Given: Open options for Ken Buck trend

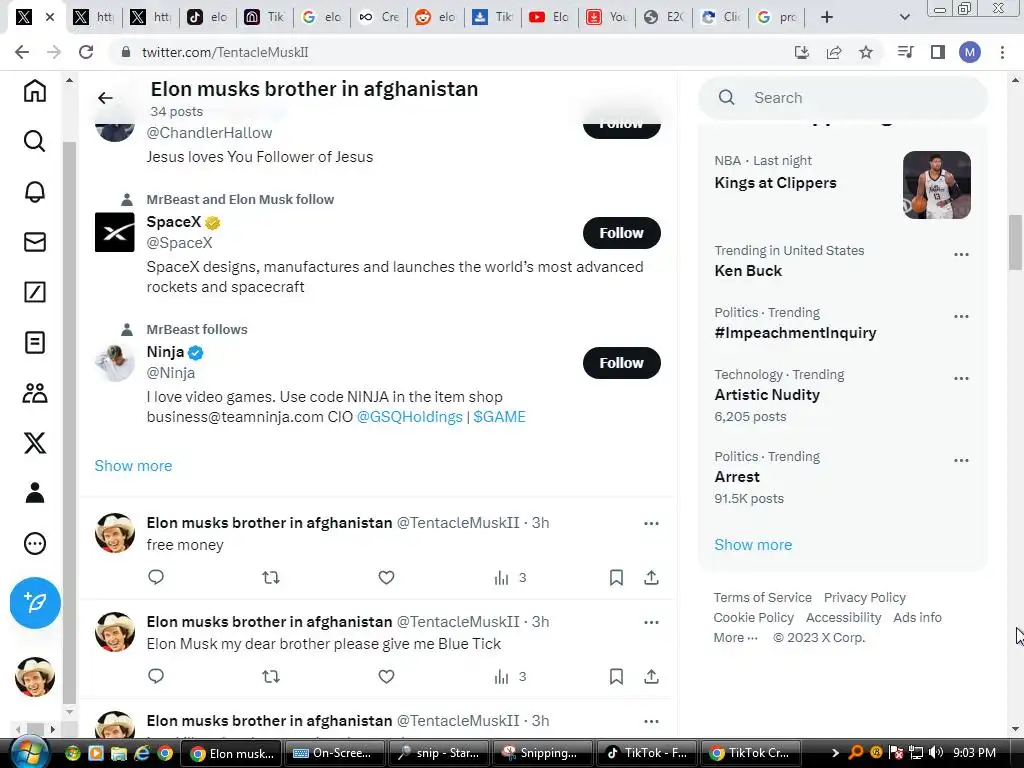Looking at the screenshot, I should pyautogui.click(x=961, y=254).
